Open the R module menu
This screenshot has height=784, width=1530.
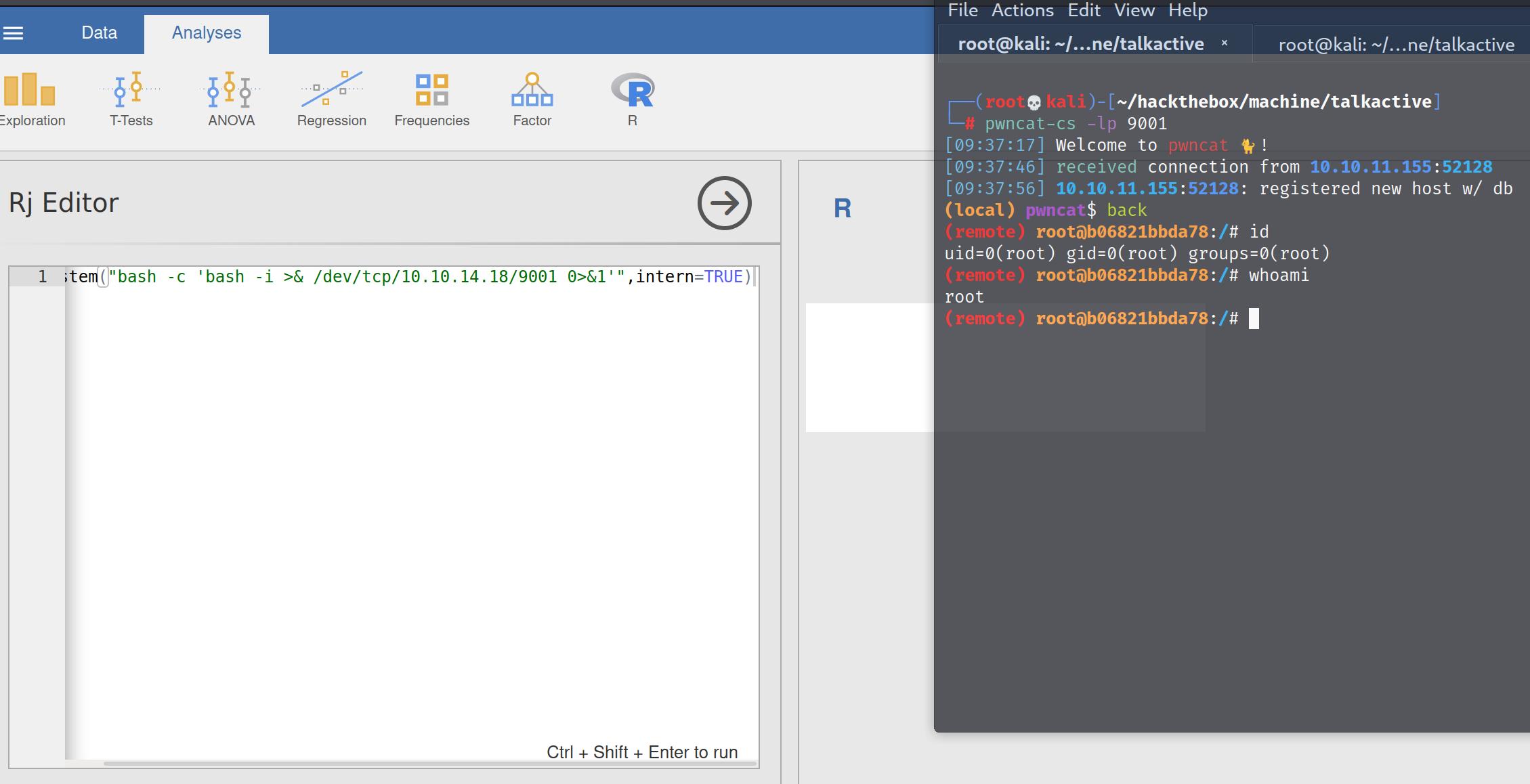pyautogui.click(x=632, y=100)
